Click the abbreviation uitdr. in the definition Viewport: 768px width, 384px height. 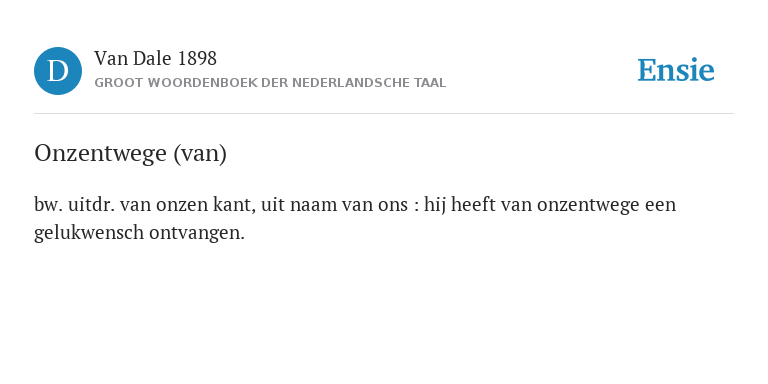click(91, 205)
